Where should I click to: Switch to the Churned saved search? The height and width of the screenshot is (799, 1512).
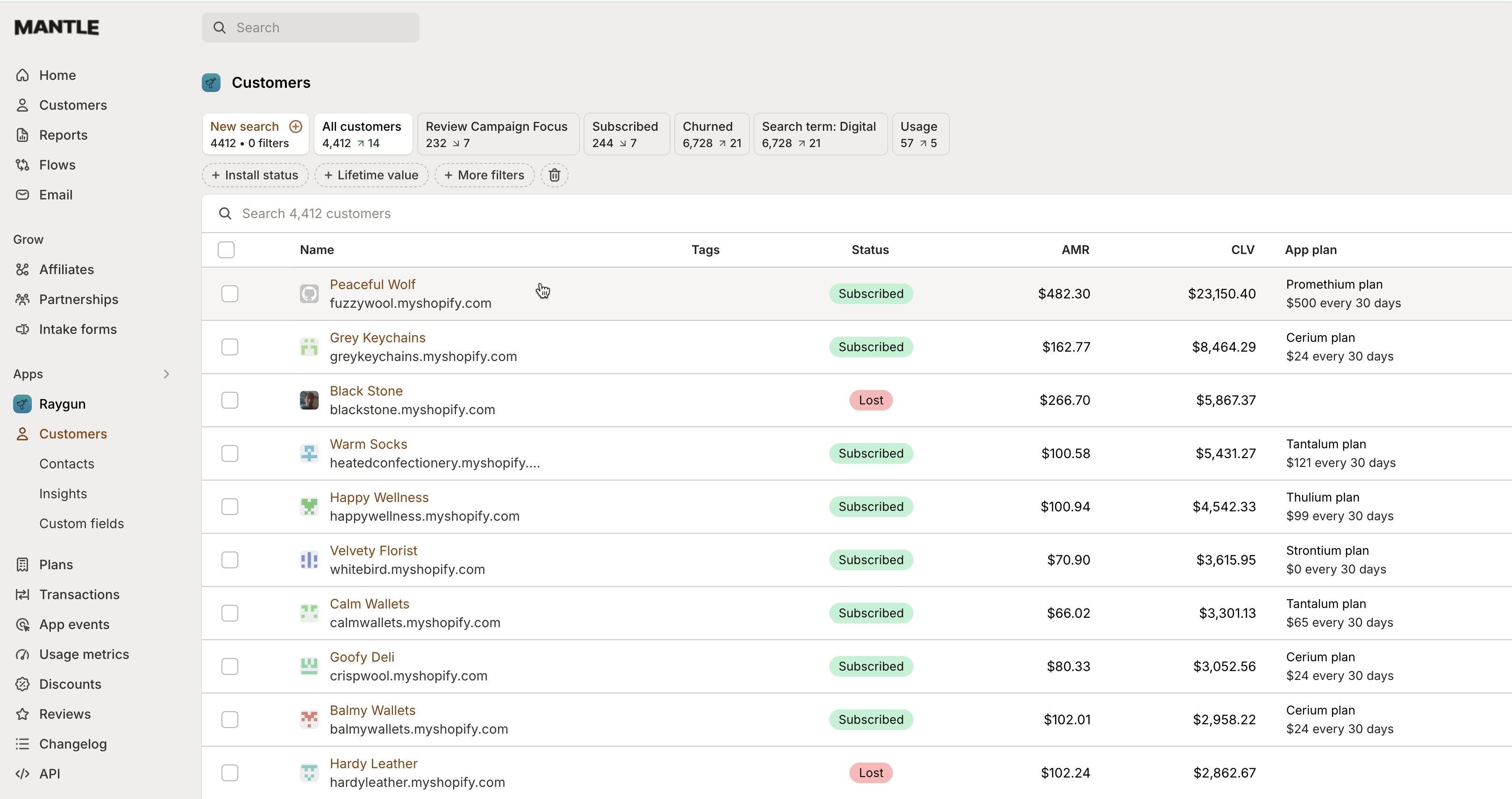point(711,134)
